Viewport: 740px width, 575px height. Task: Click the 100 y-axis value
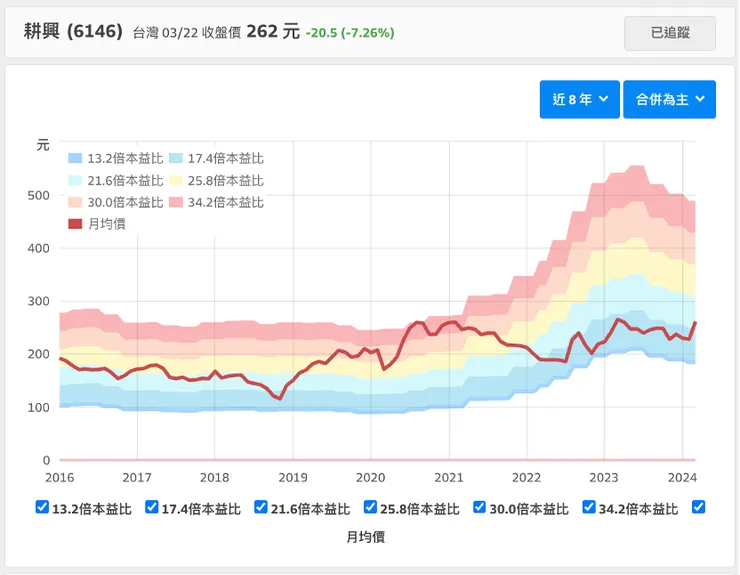pyautogui.click(x=38, y=407)
